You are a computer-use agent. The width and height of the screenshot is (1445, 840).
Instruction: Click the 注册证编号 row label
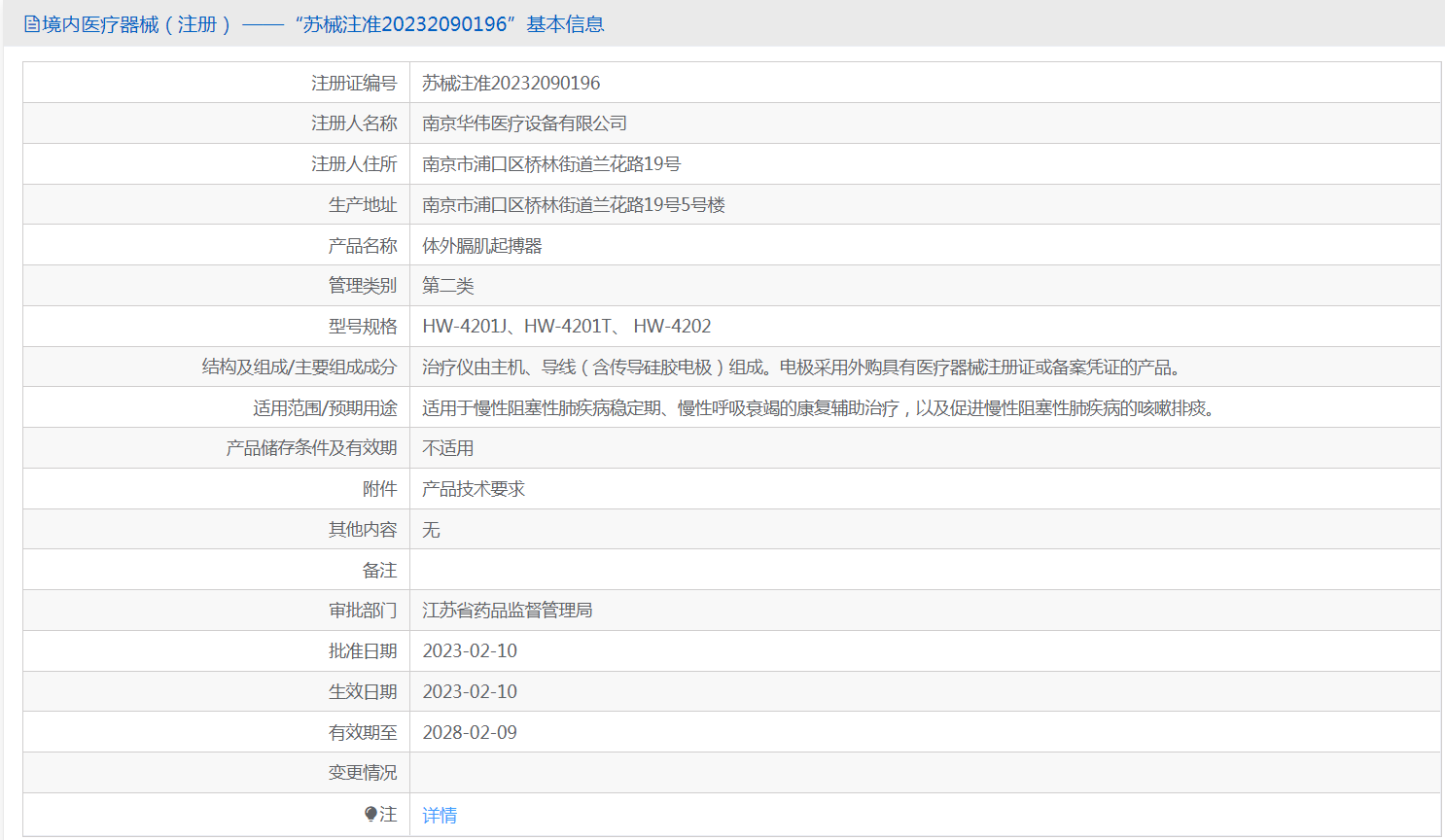[x=354, y=84]
